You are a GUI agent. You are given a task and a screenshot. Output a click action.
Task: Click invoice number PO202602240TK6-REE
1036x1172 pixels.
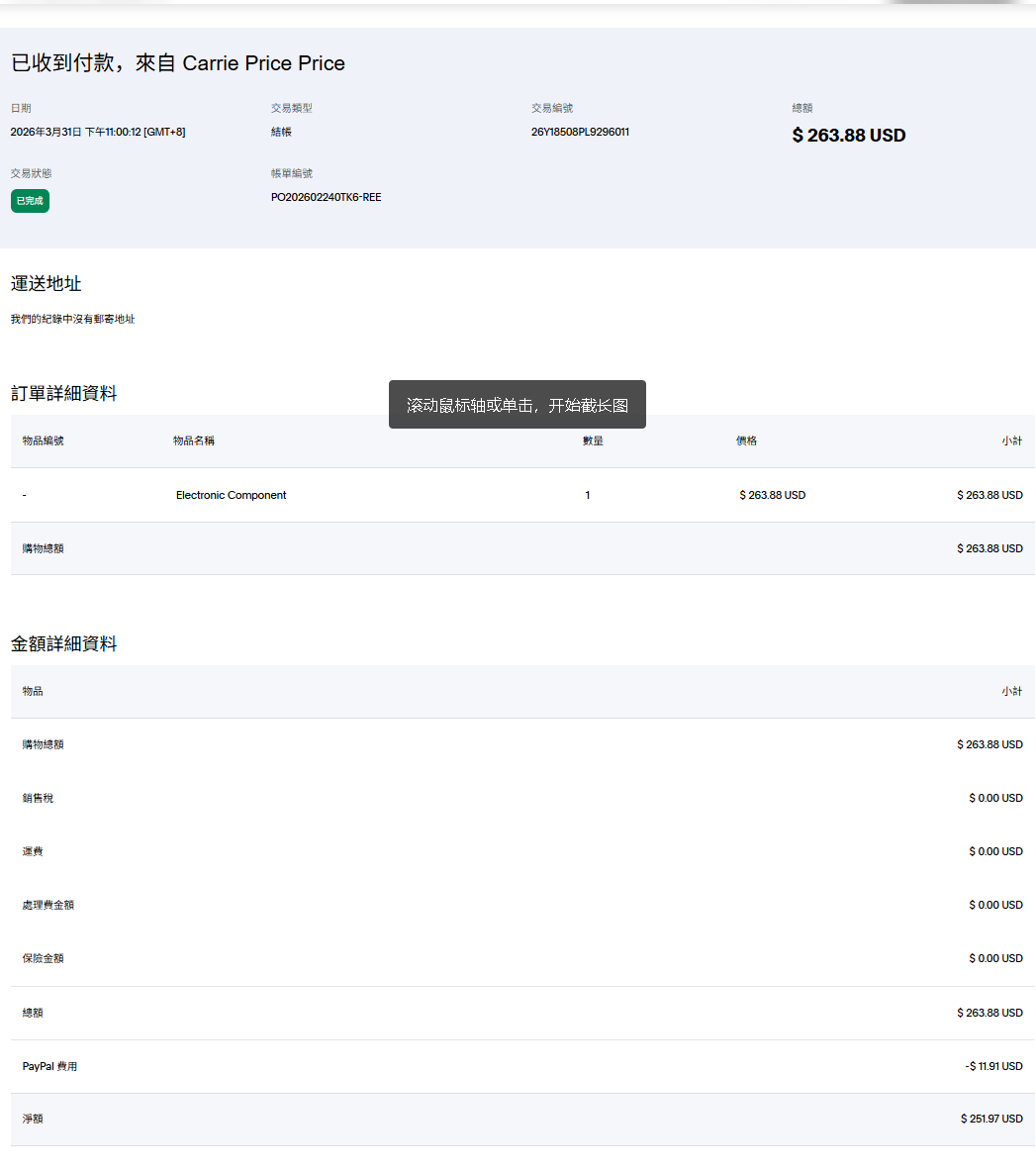coord(326,197)
